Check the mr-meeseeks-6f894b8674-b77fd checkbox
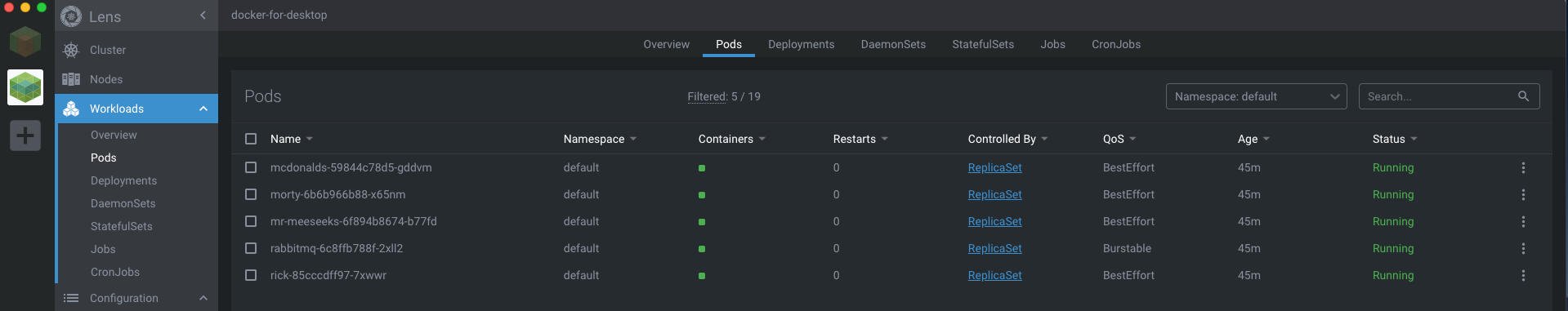 [x=251, y=221]
